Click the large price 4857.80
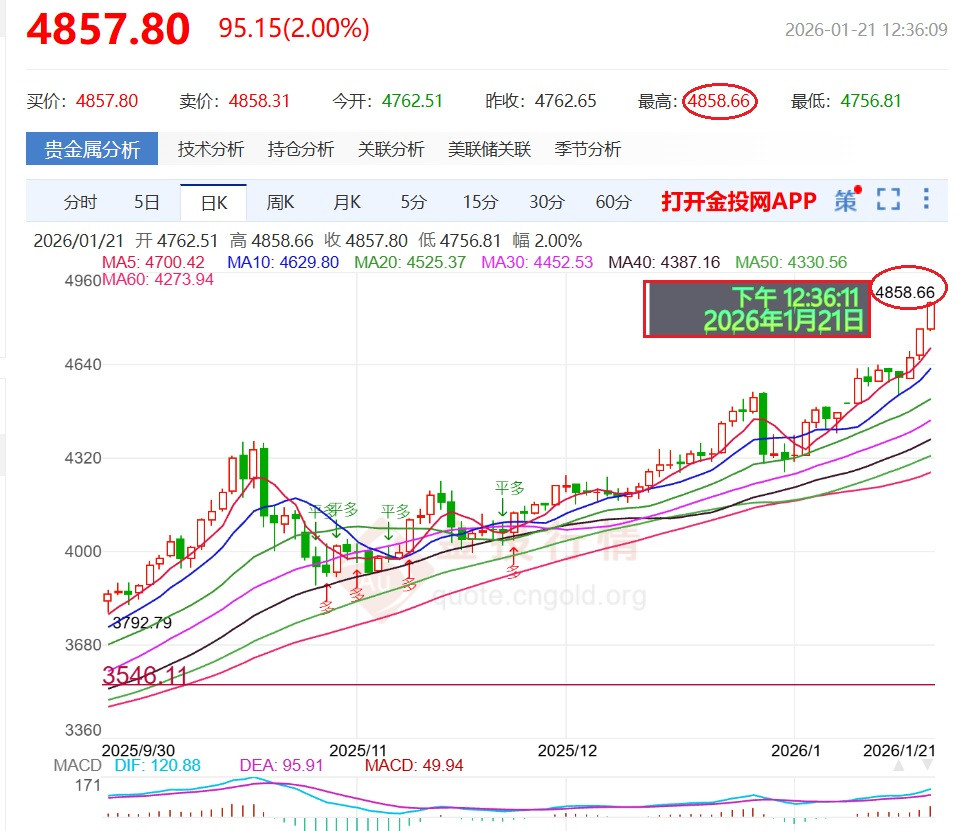959x831 pixels. (108, 29)
